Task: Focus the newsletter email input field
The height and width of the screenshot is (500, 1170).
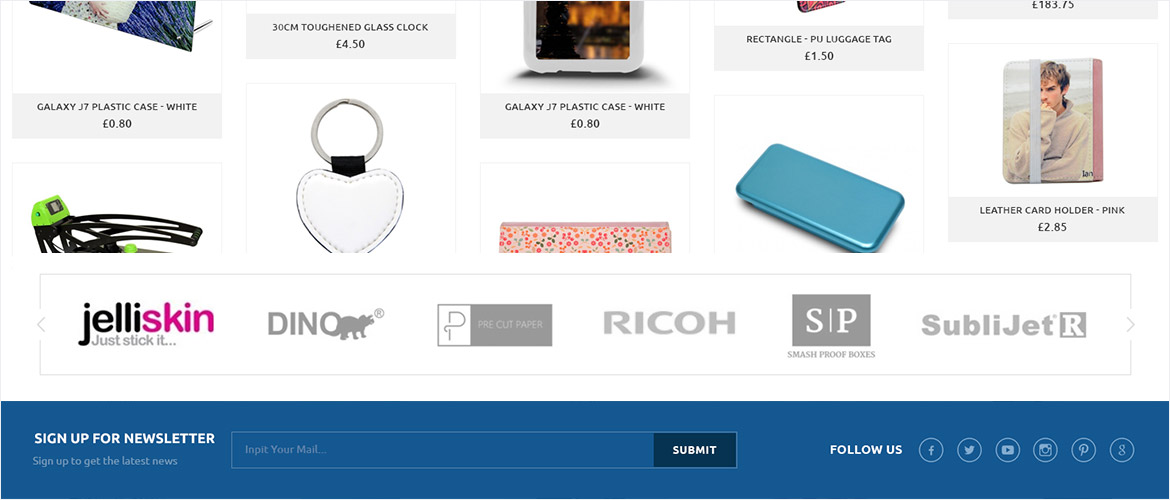Action: coord(442,450)
